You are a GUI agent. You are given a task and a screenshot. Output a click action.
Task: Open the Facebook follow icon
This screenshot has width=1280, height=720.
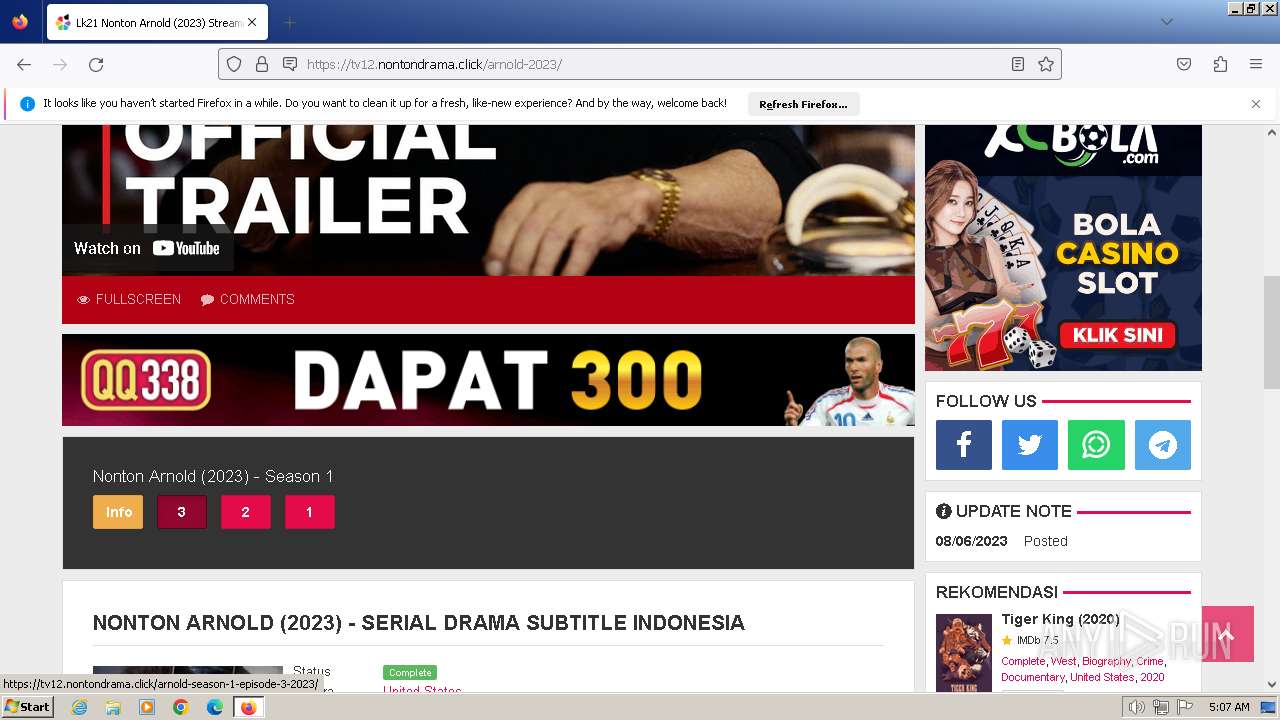point(964,445)
